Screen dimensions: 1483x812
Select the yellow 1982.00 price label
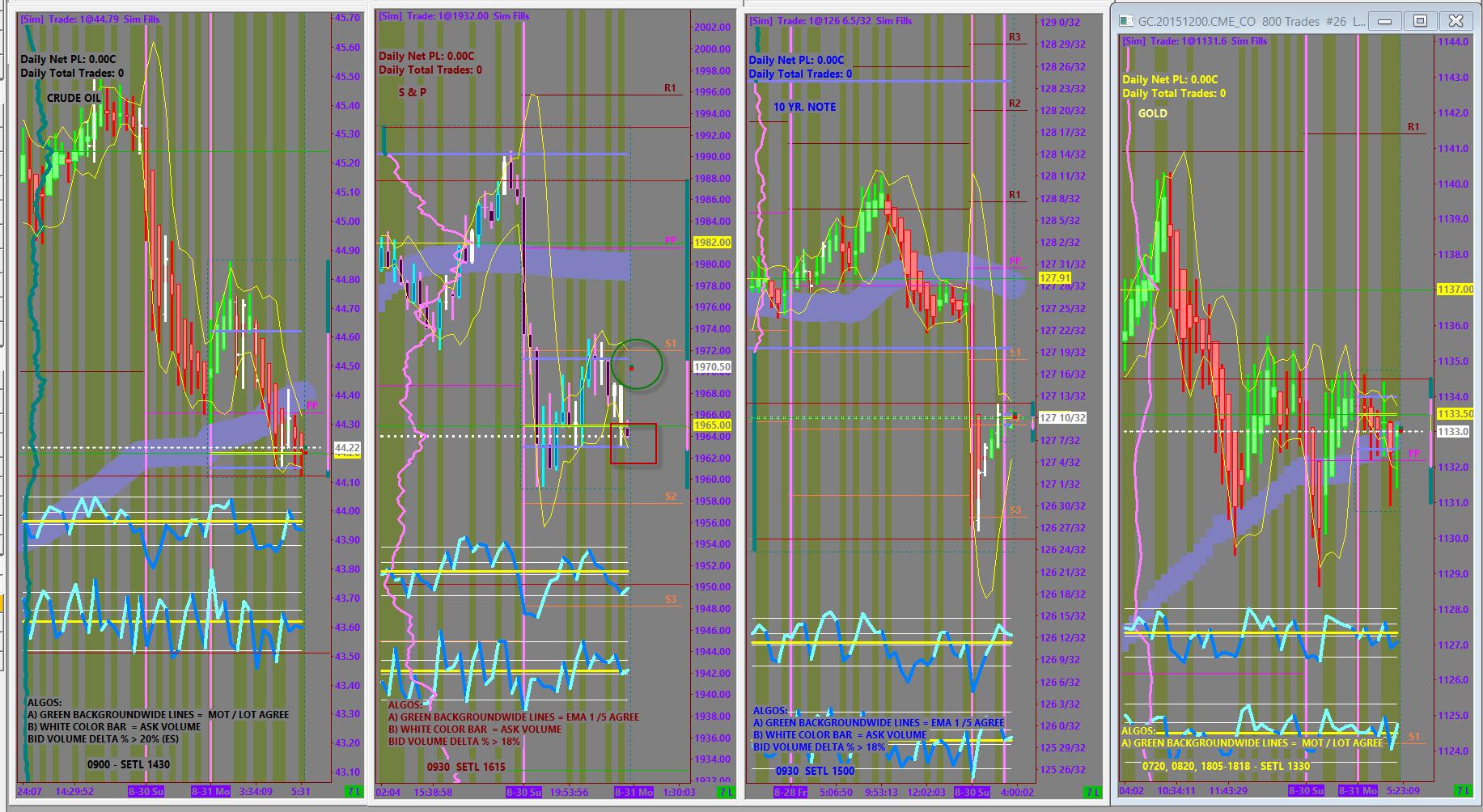tap(712, 243)
